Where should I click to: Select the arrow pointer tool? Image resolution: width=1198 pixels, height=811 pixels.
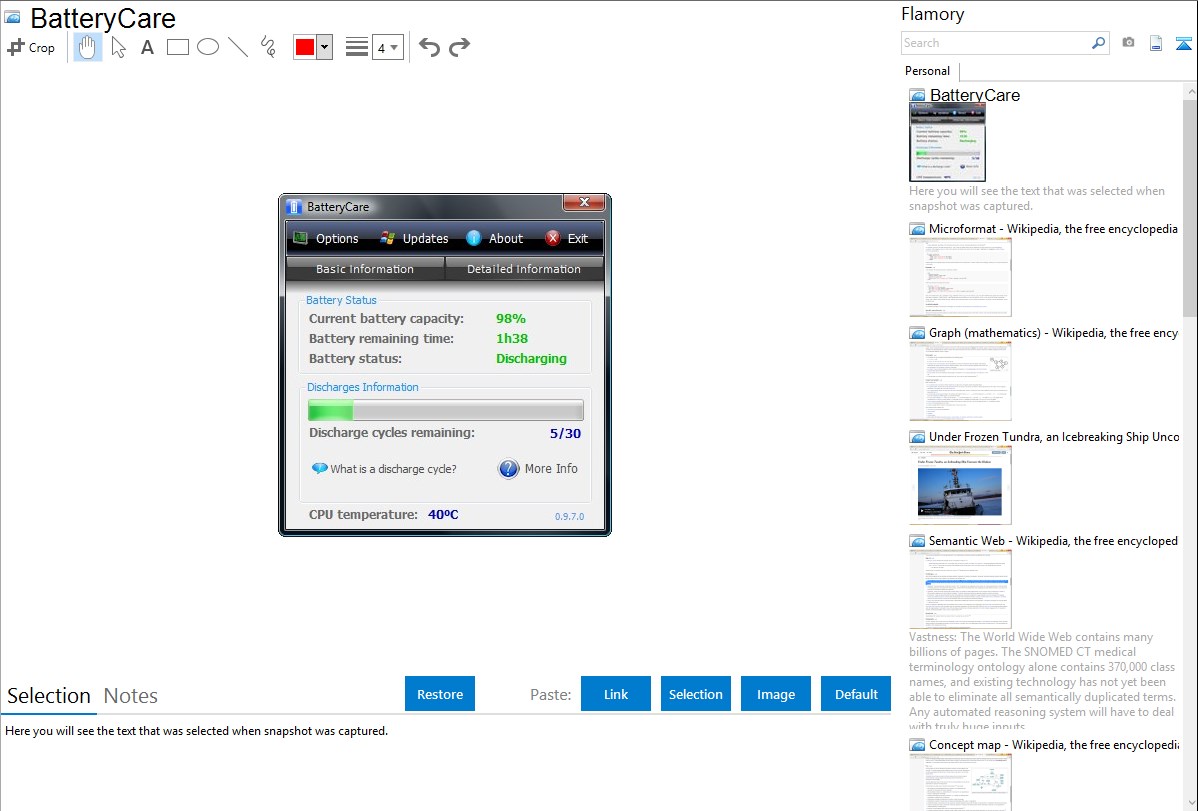tap(118, 47)
